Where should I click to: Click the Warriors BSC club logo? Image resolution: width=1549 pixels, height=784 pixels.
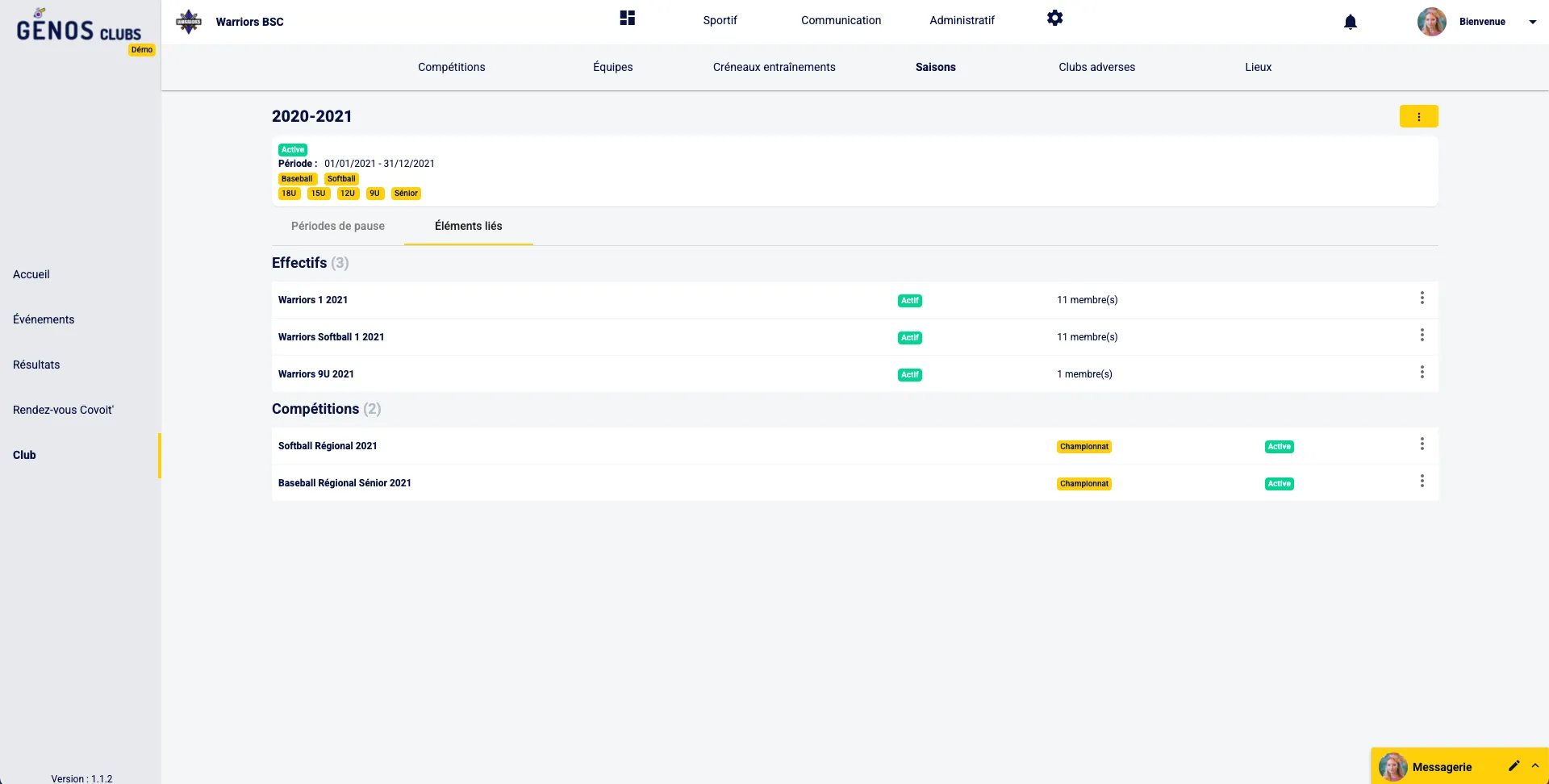189,22
